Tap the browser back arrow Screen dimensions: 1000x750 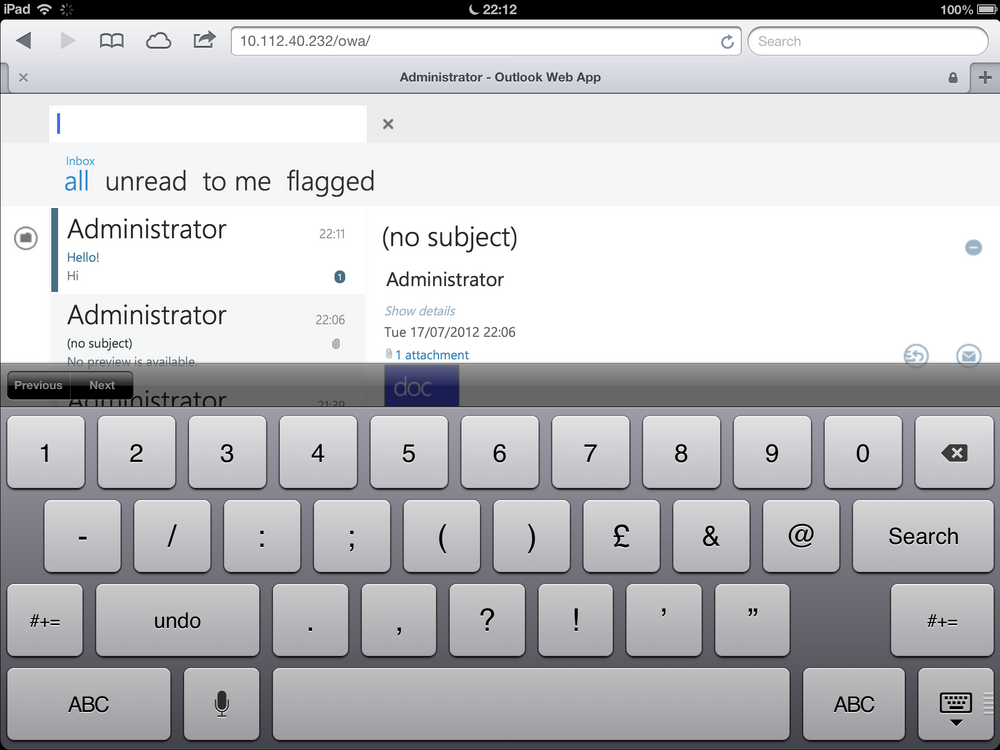click(24, 41)
